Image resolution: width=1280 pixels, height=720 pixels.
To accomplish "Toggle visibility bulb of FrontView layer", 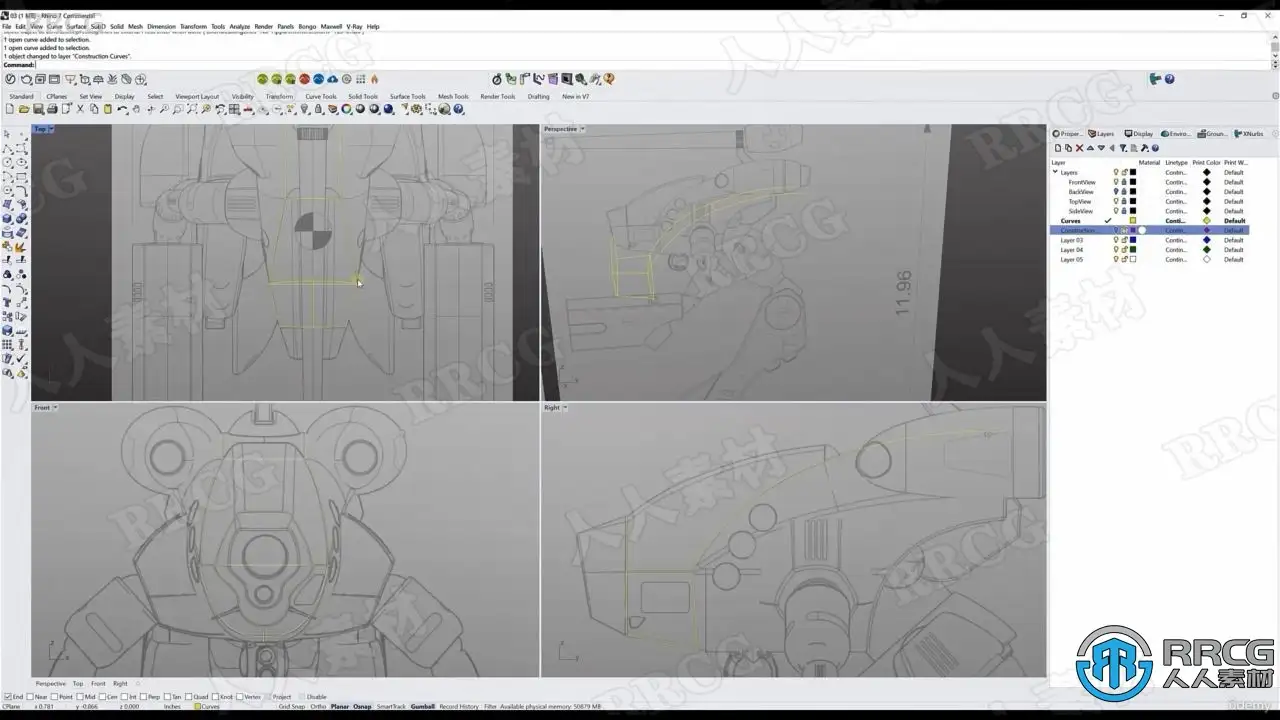I will [x=1116, y=183].
